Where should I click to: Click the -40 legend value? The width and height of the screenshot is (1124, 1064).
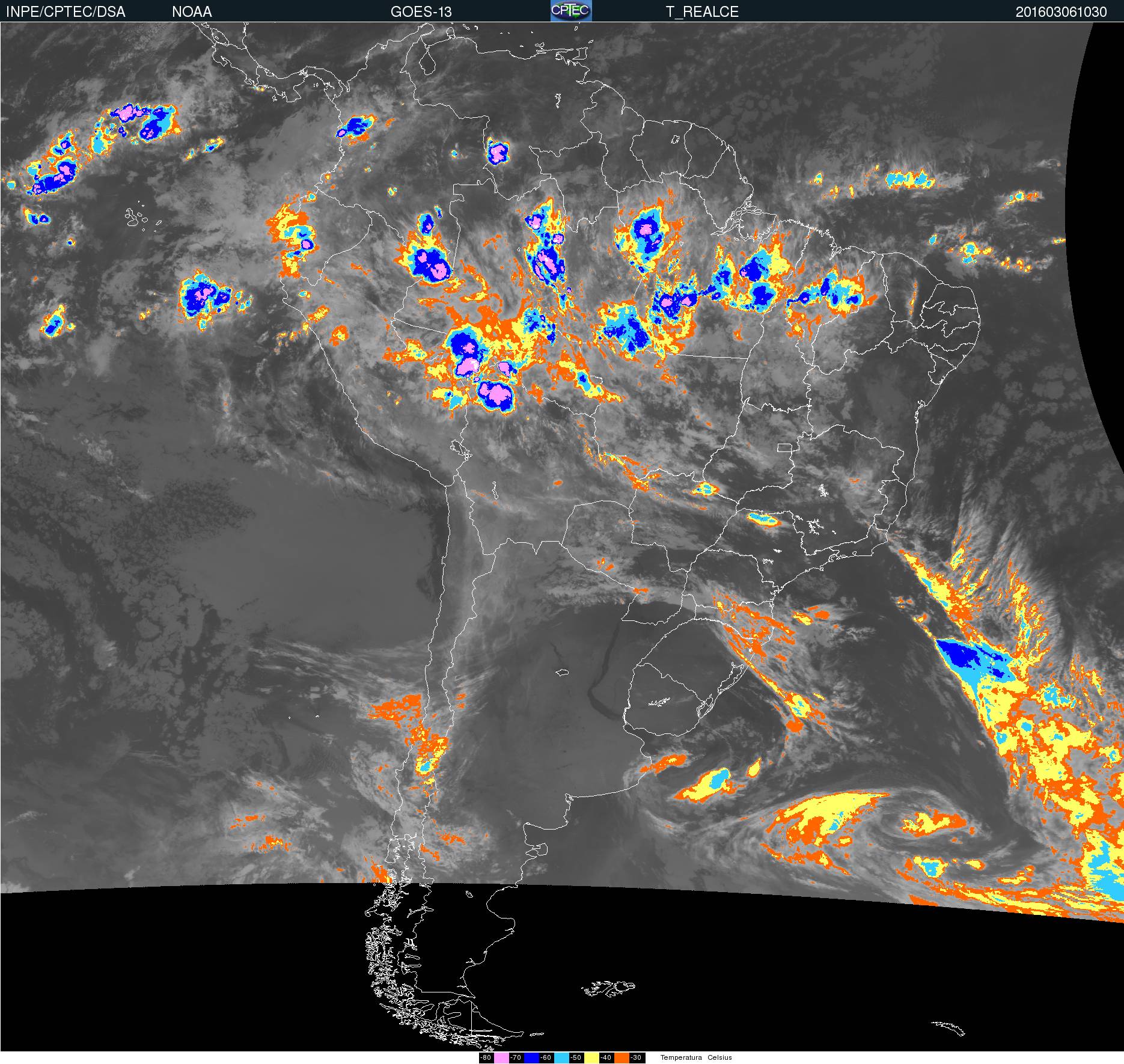(606, 1057)
